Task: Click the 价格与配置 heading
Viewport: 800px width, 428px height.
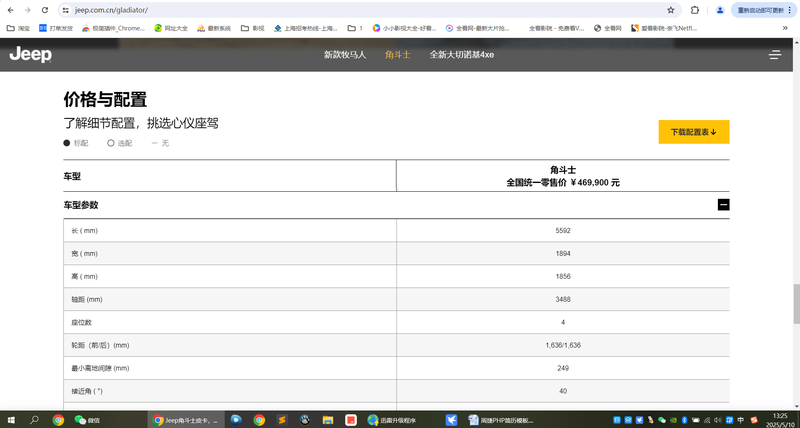Action: (105, 99)
